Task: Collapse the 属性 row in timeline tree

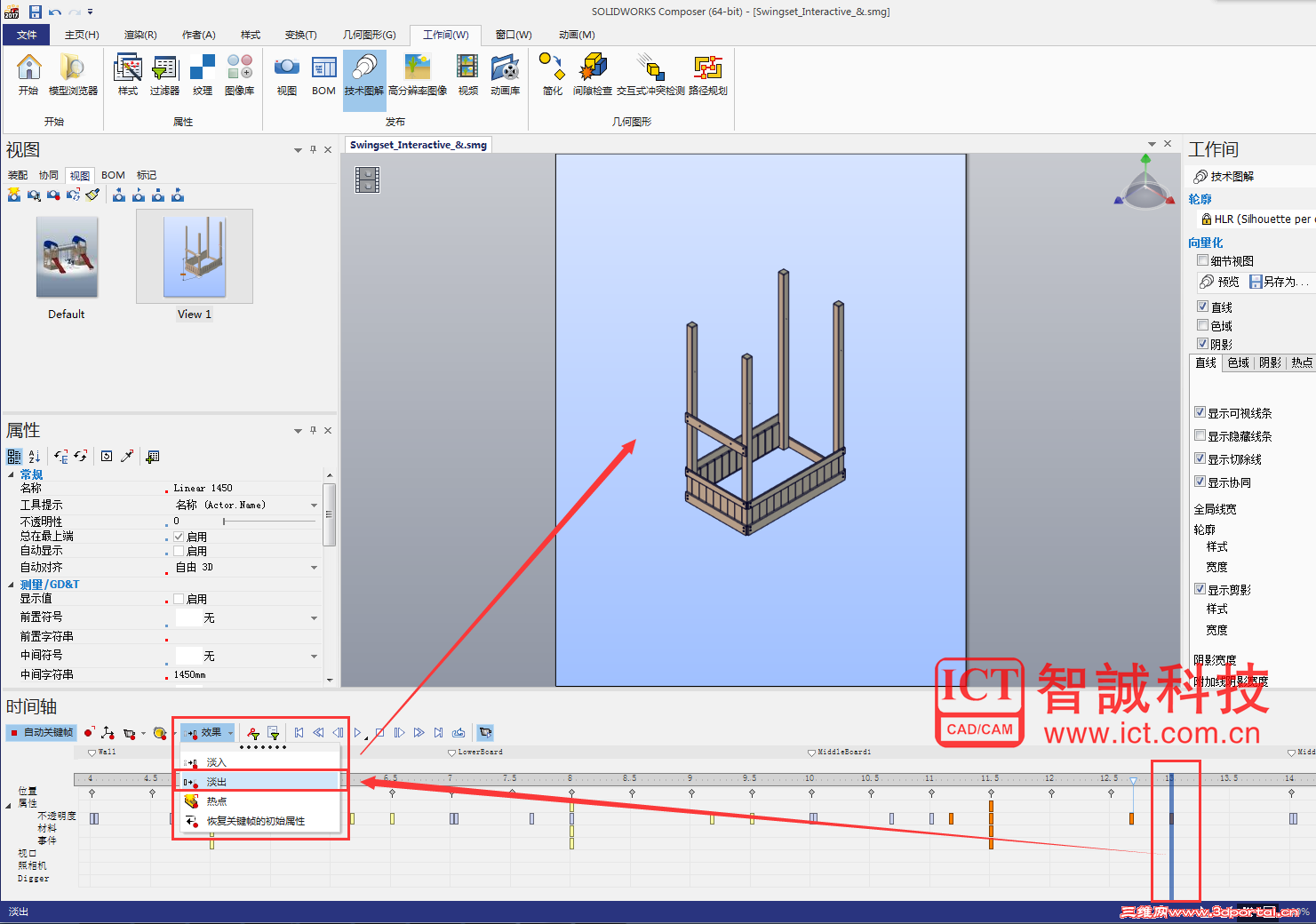Action: point(9,804)
